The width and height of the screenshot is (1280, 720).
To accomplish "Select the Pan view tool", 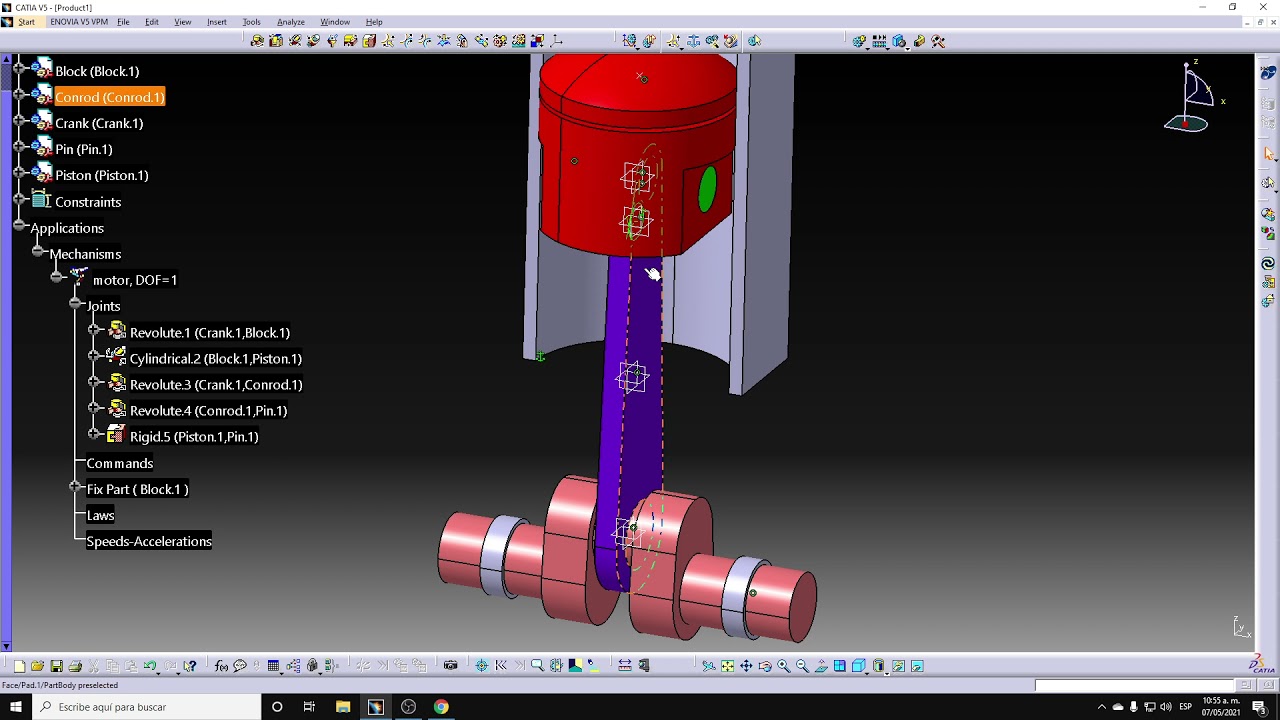I will [746, 666].
